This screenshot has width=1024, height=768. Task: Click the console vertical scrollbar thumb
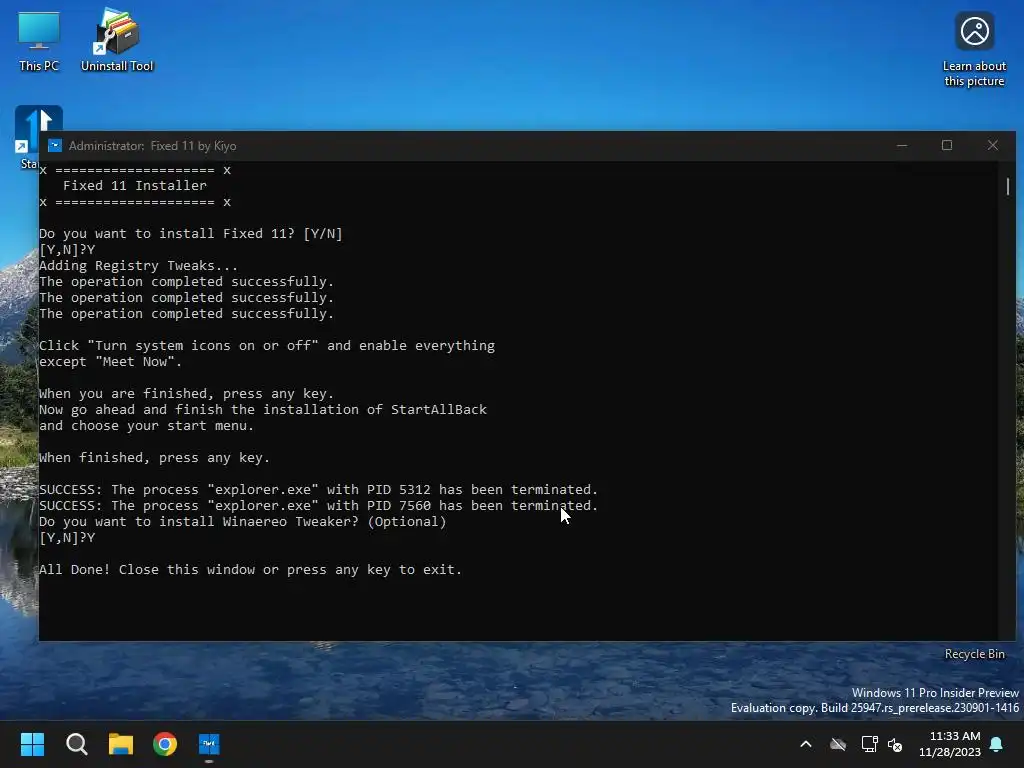[x=1008, y=186]
